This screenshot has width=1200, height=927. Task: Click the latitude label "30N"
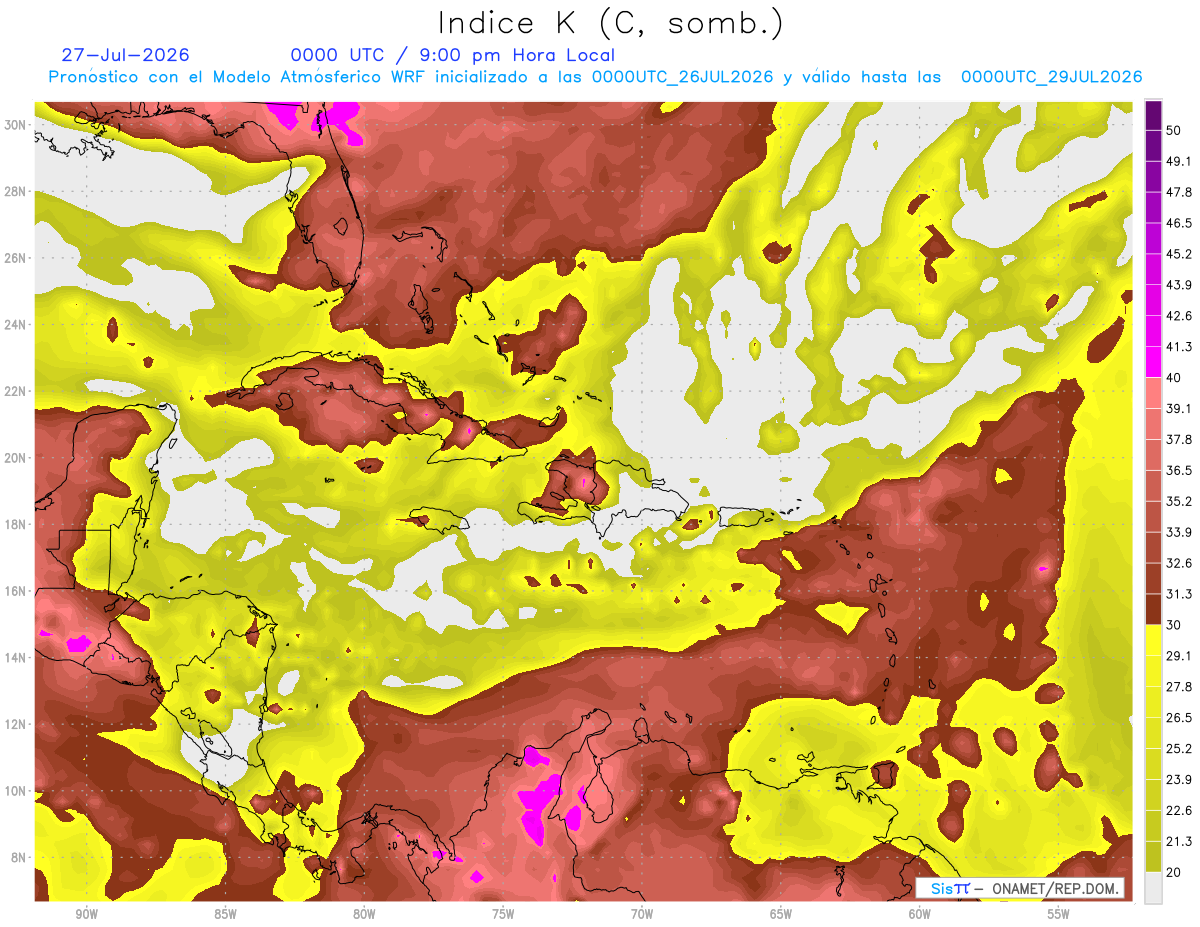(16, 125)
